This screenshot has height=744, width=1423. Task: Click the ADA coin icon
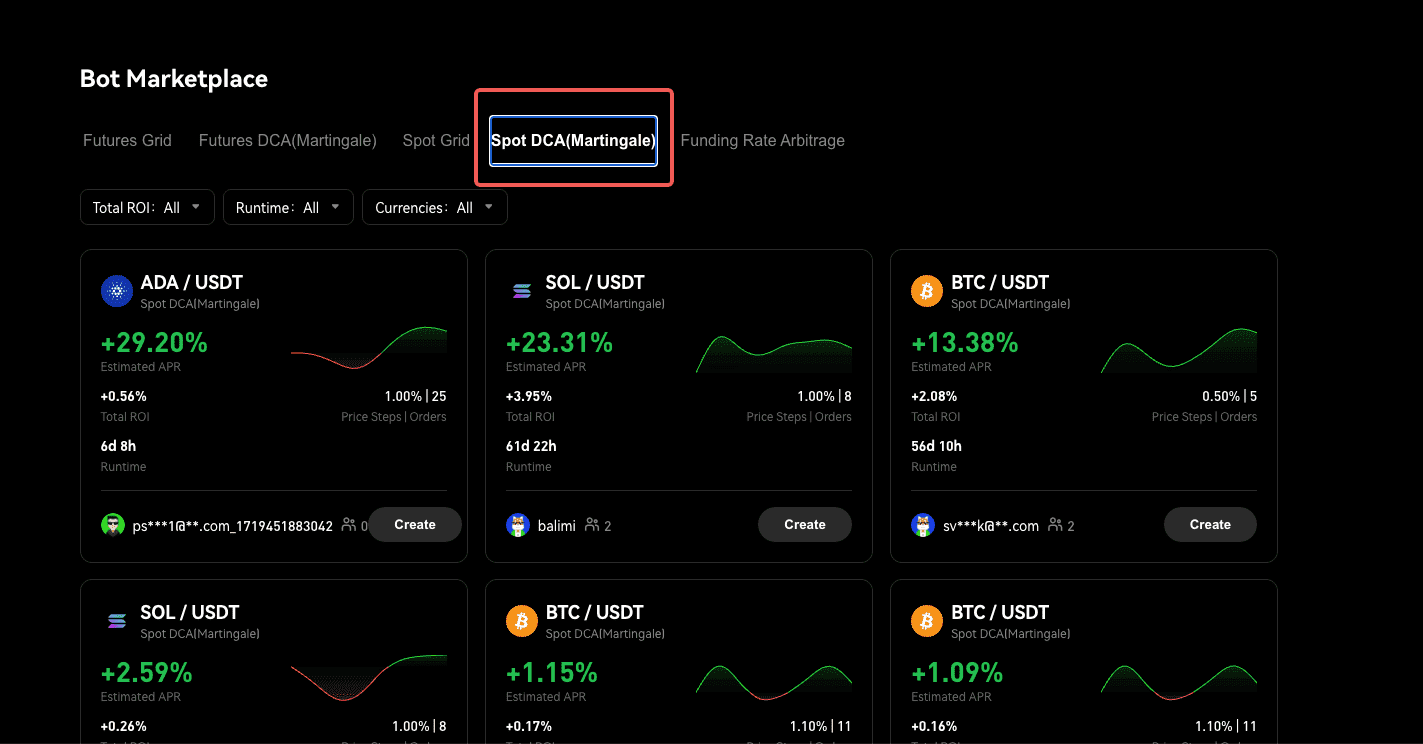click(x=117, y=292)
